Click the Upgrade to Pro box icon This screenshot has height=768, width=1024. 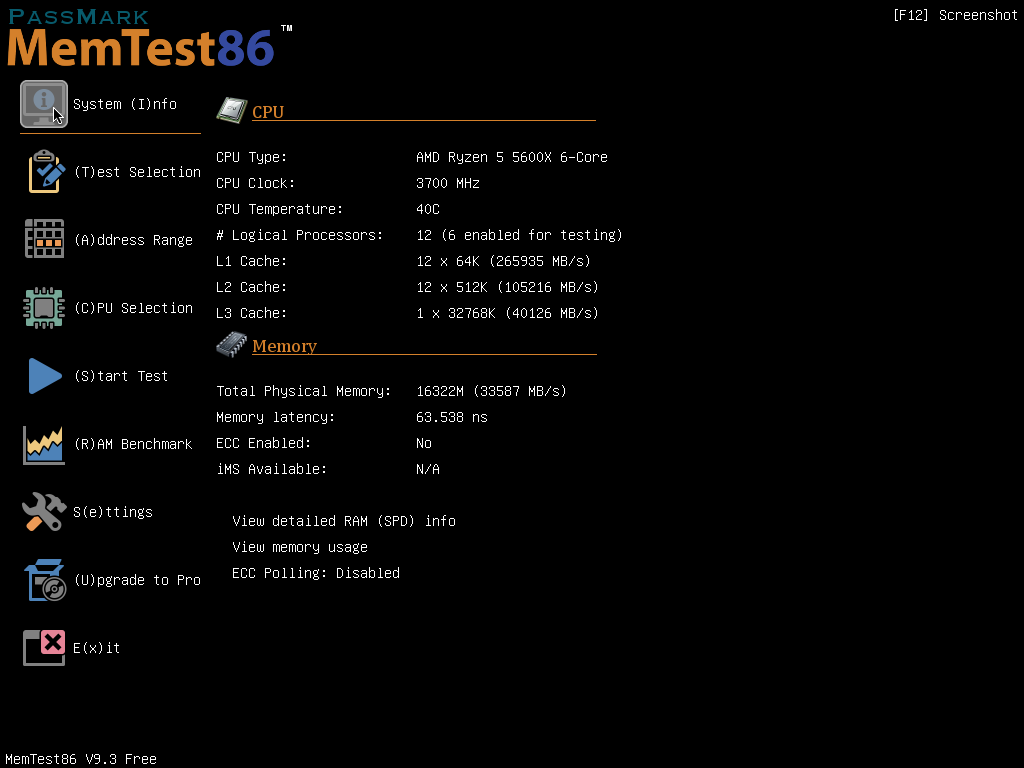point(45,580)
